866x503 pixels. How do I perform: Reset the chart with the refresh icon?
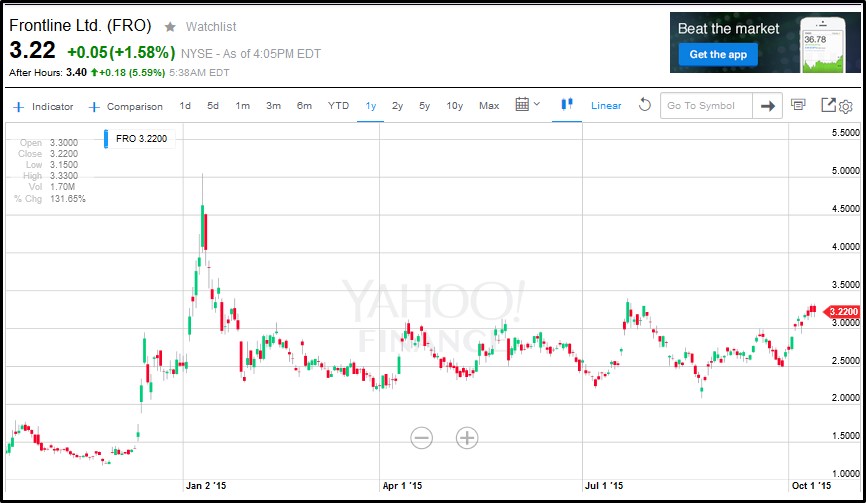click(x=645, y=104)
